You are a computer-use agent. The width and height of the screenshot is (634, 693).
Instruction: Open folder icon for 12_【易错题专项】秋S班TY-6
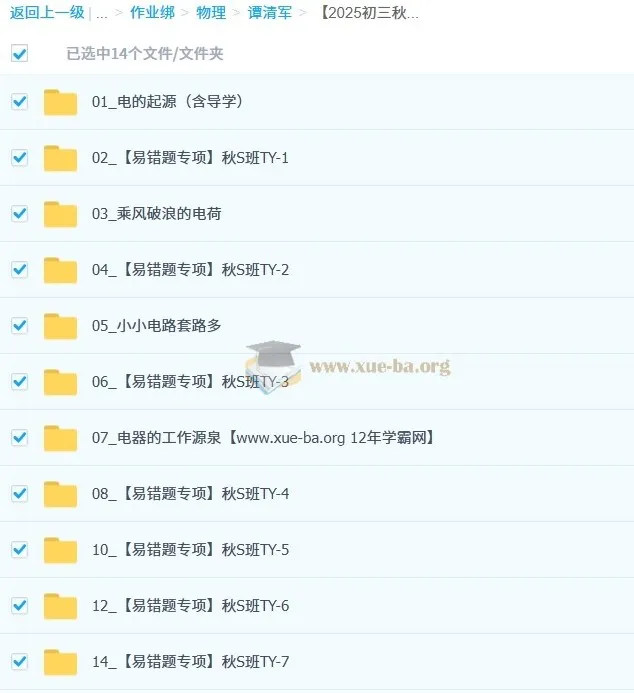[61, 606]
